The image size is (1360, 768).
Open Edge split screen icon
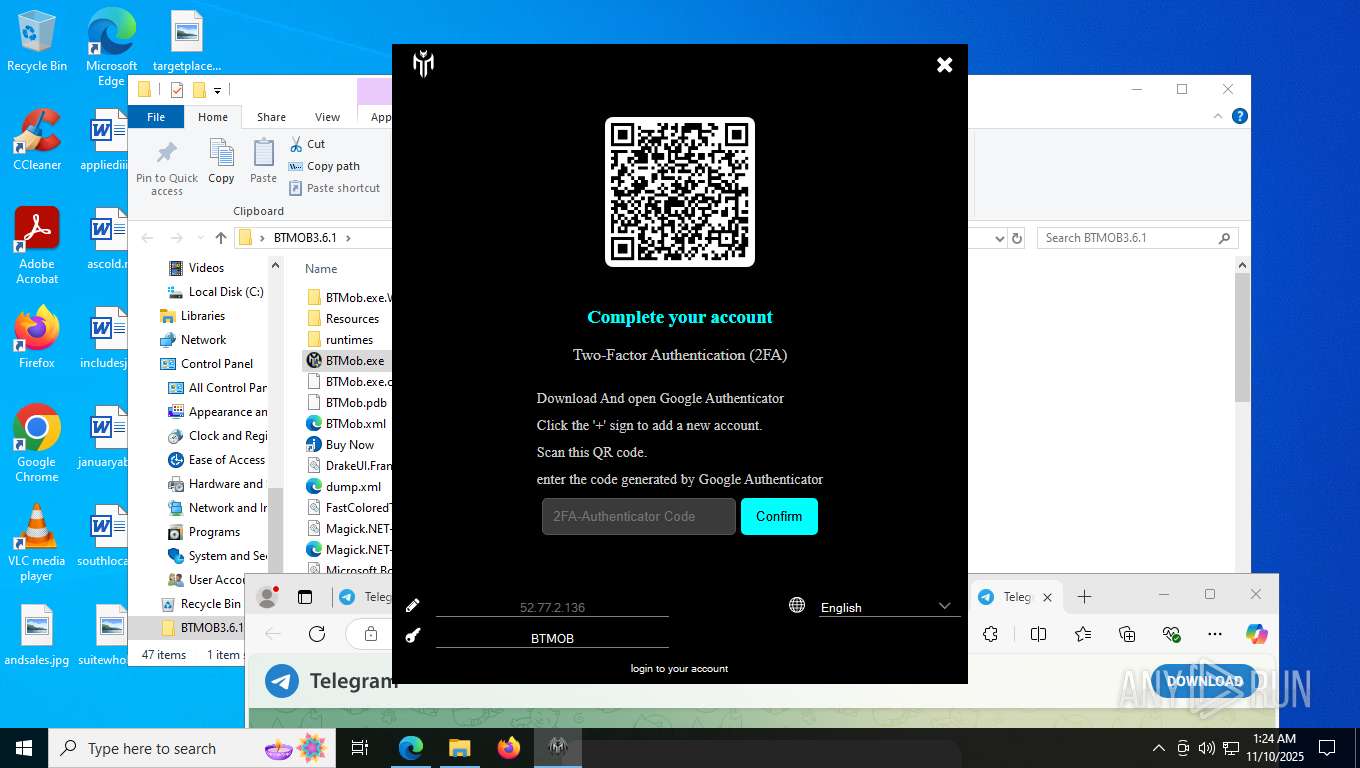(1039, 634)
